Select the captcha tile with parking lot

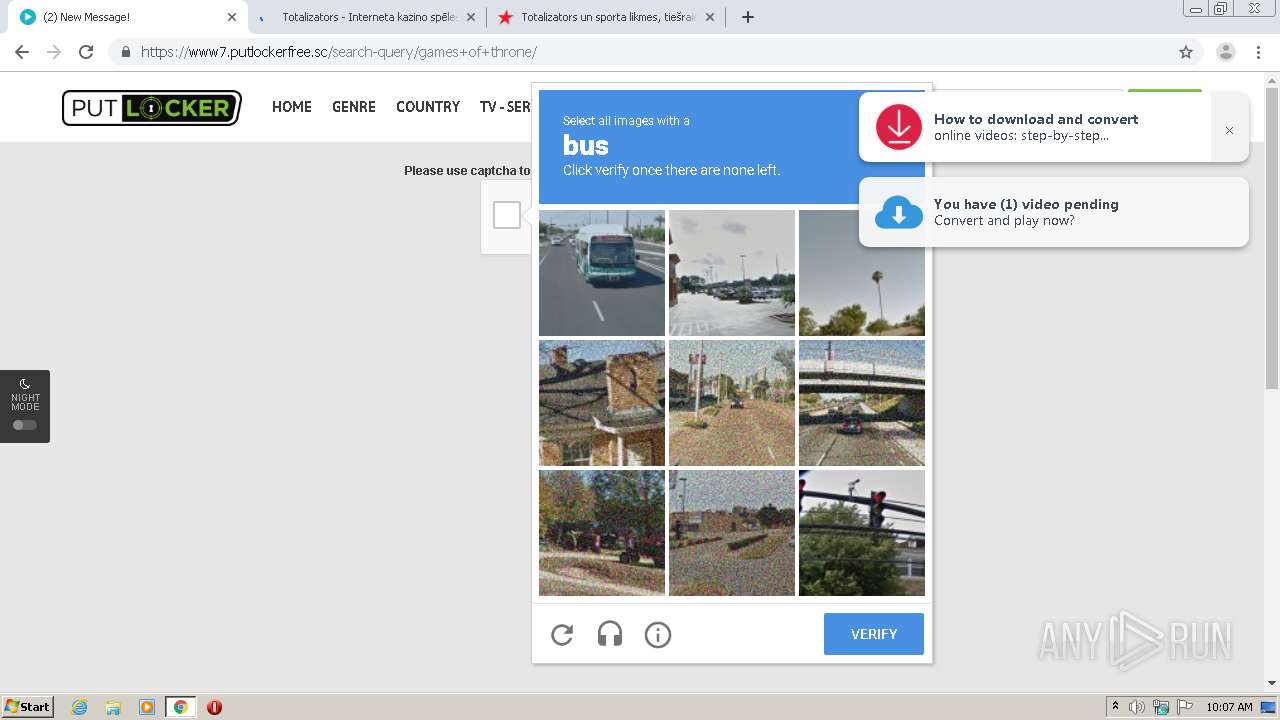pos(732,273)
